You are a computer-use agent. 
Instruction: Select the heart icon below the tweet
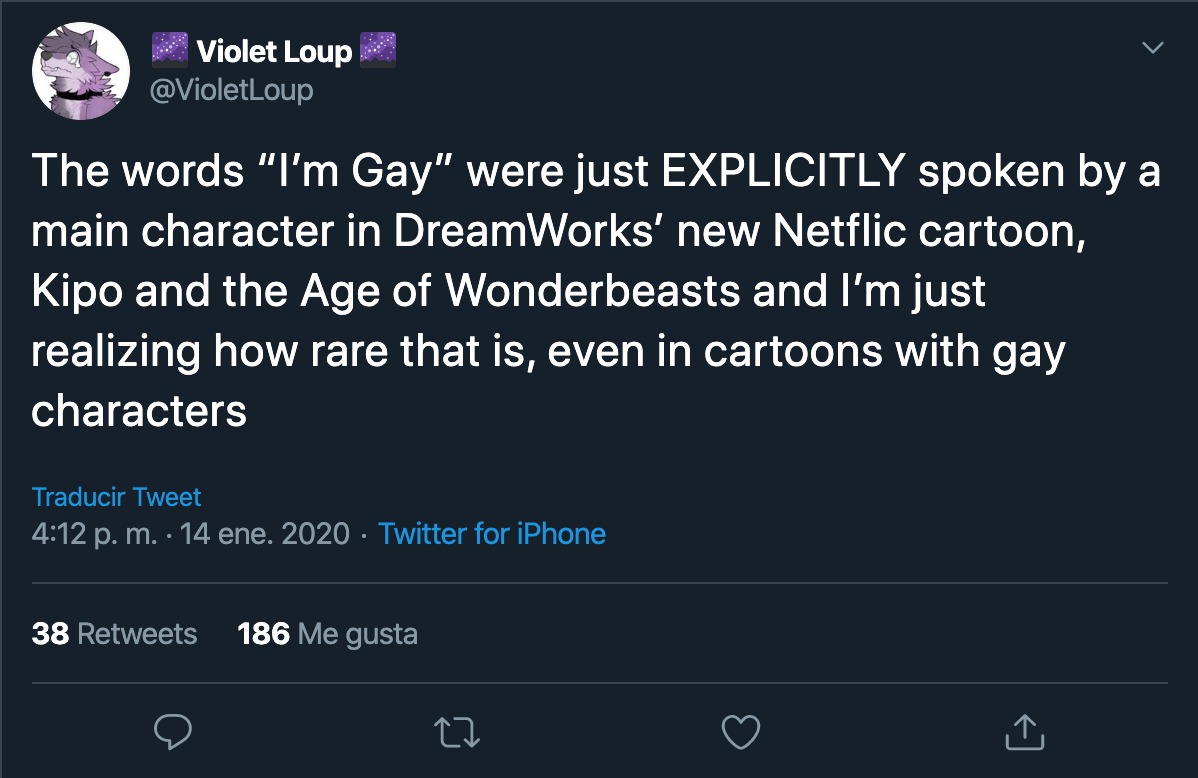pyautogui.click(x=740, y=733)
